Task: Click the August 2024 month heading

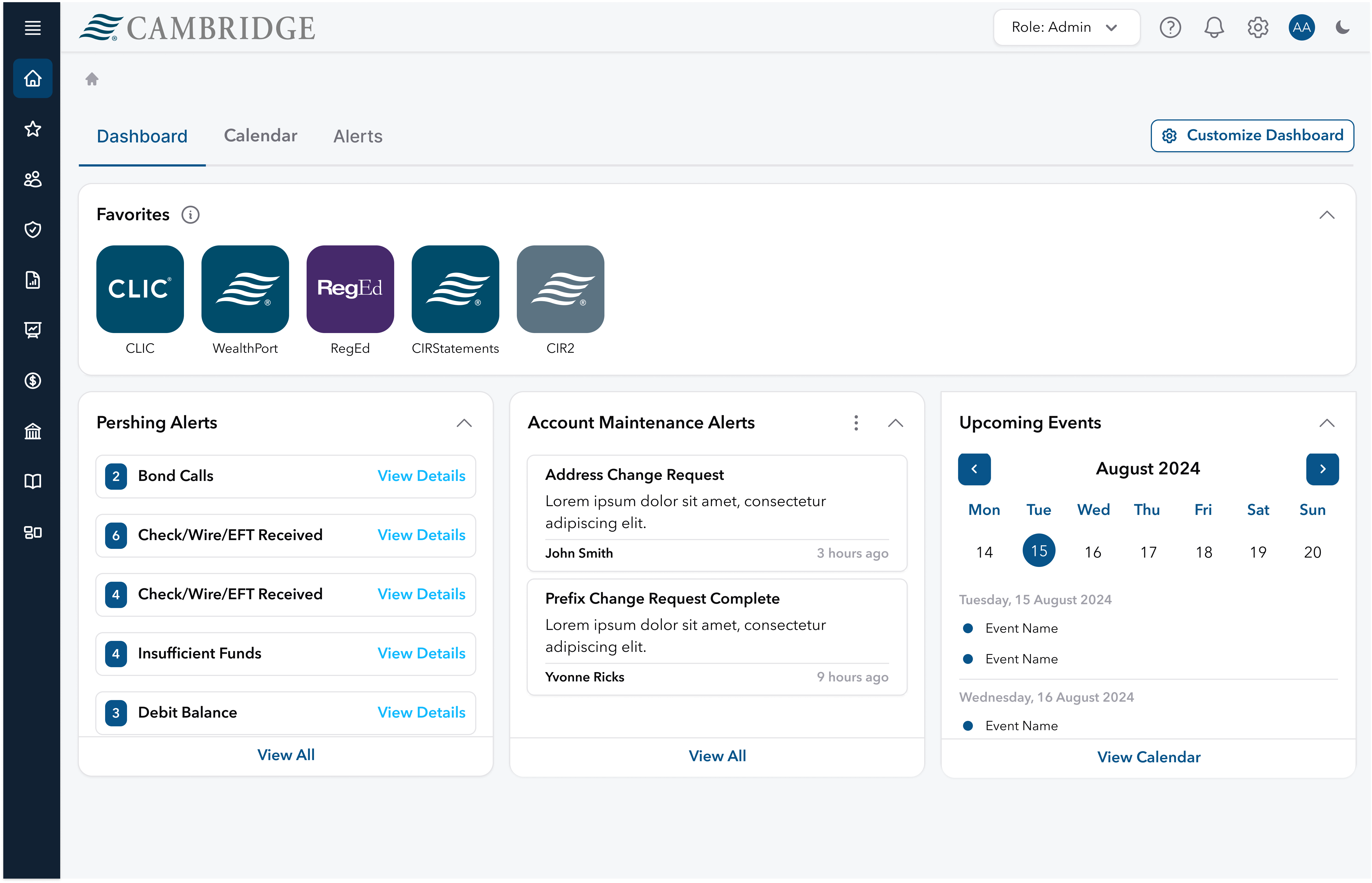Action: pos(1147,468)
